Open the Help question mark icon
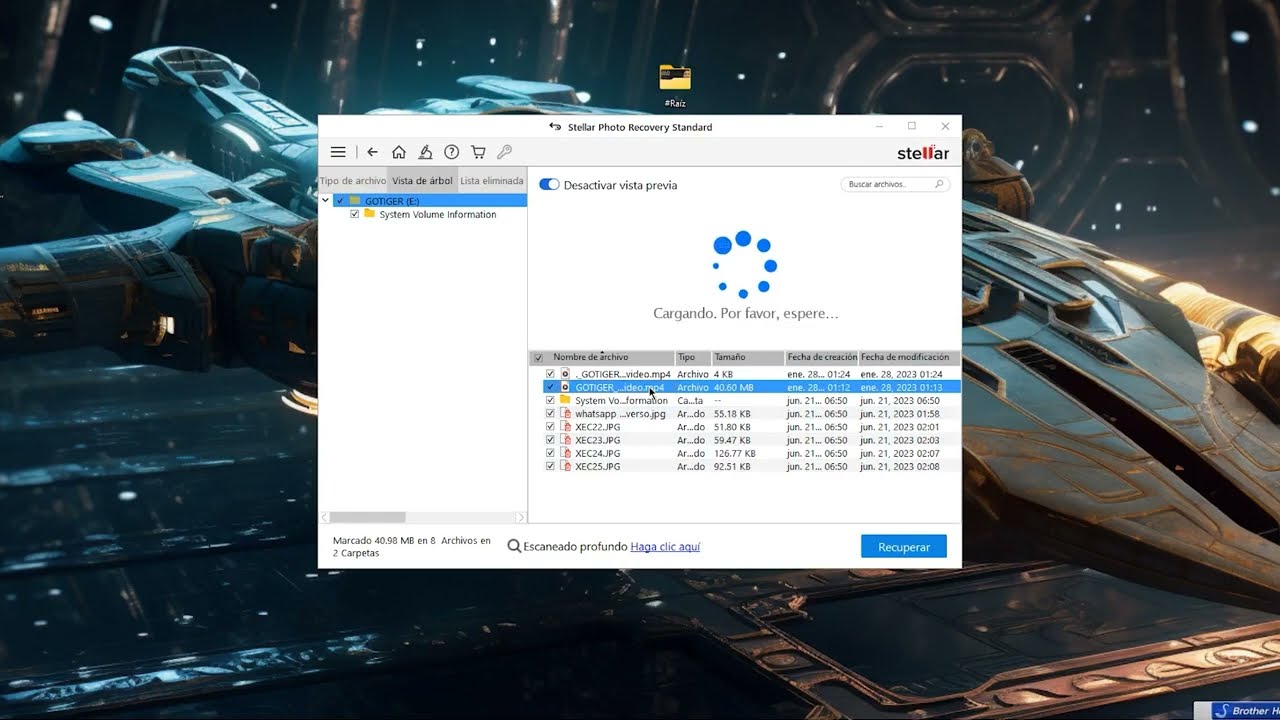 [452, 152]
